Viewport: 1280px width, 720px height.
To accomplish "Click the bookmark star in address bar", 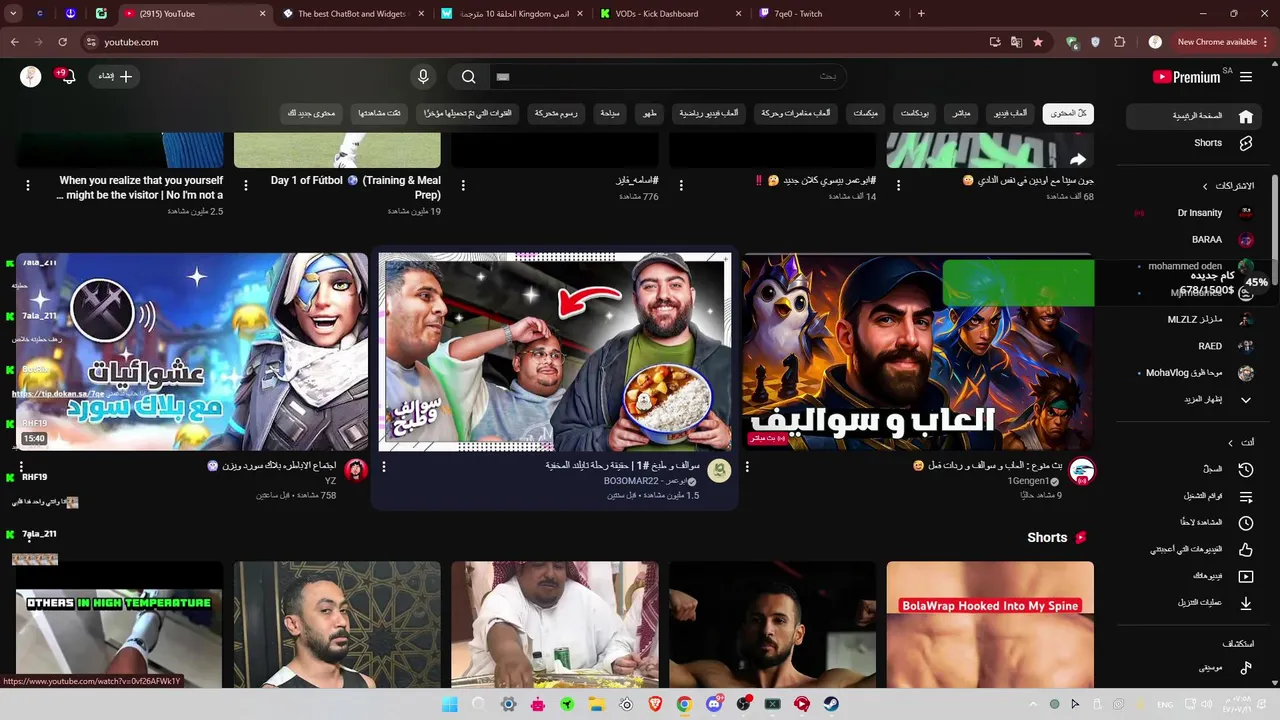I will coord(1038,42).
